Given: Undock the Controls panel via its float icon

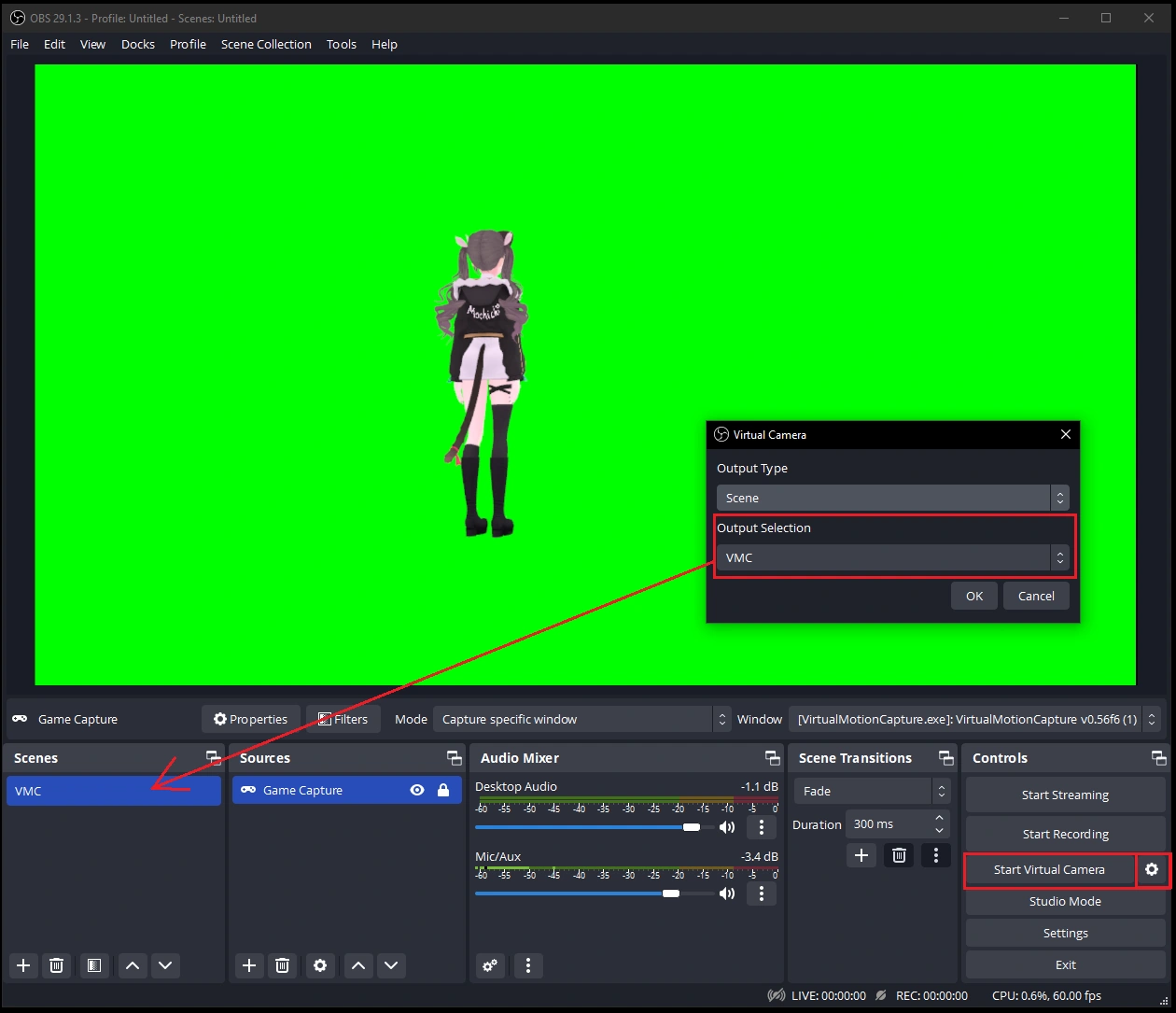Looking at the screenshot, I should [1159, 758].
